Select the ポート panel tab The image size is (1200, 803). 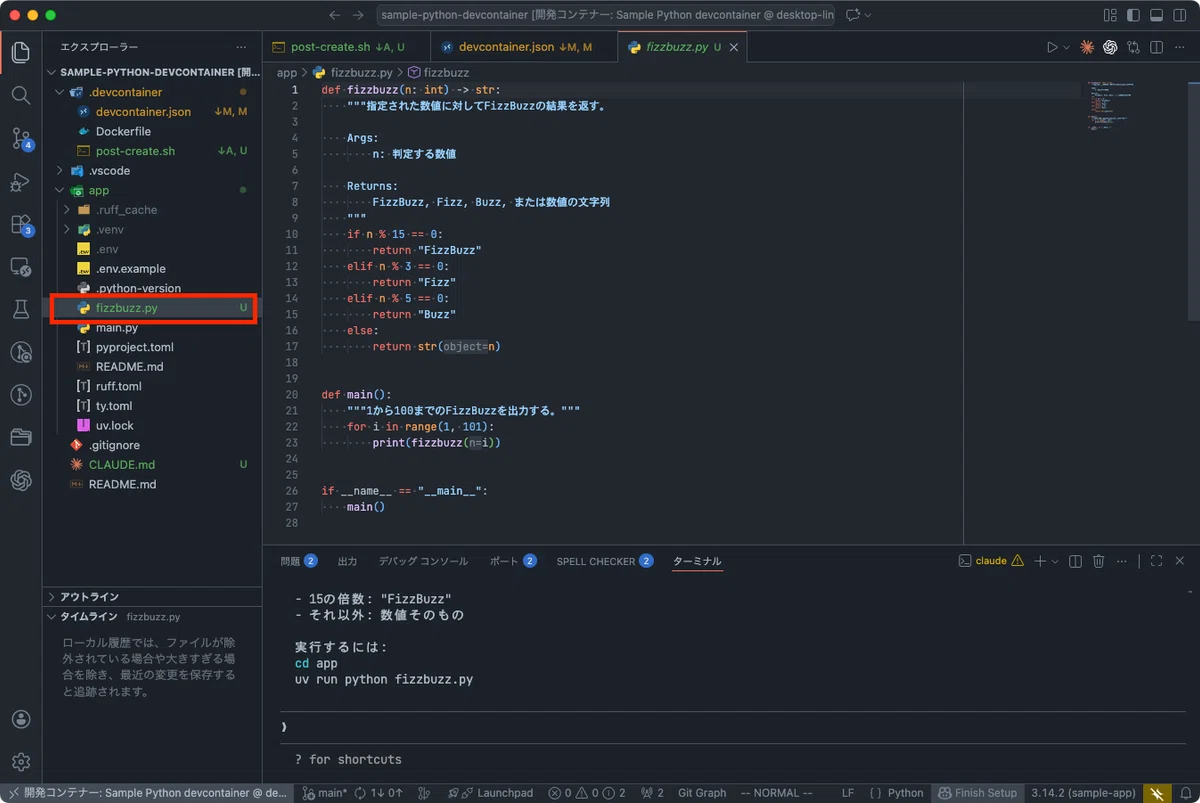point(513,561)
